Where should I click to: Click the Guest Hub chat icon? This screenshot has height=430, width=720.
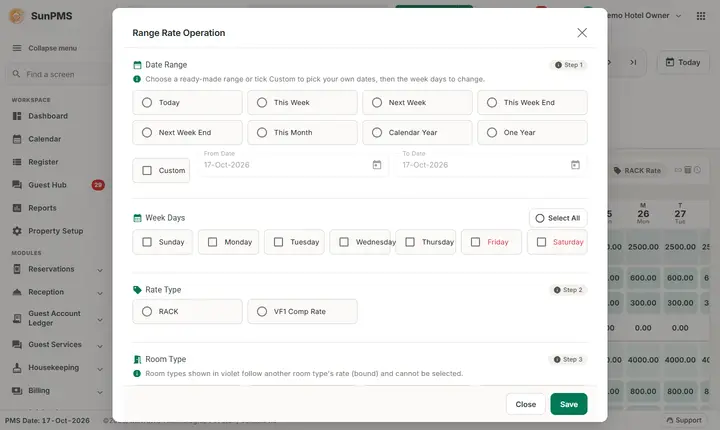coord(17,185)
